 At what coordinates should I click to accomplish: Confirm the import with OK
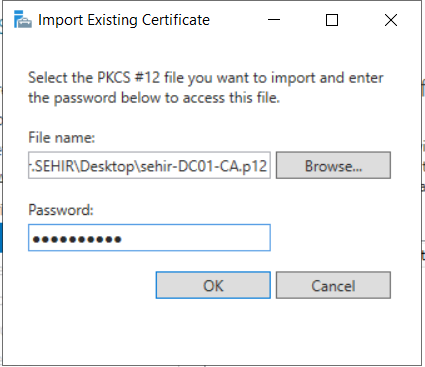tap(213, 285)
